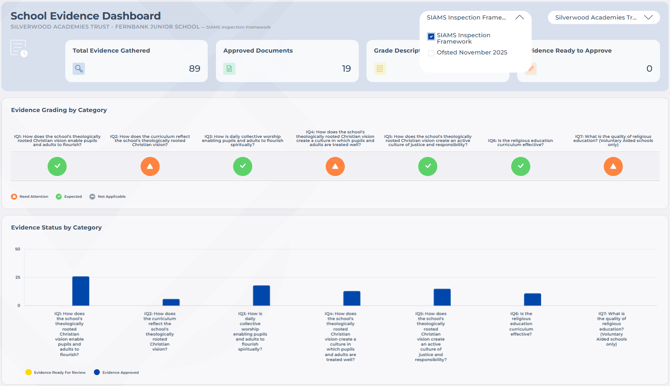
Task: Click the IQ7 question header in grading table
Action: (613, 141)
